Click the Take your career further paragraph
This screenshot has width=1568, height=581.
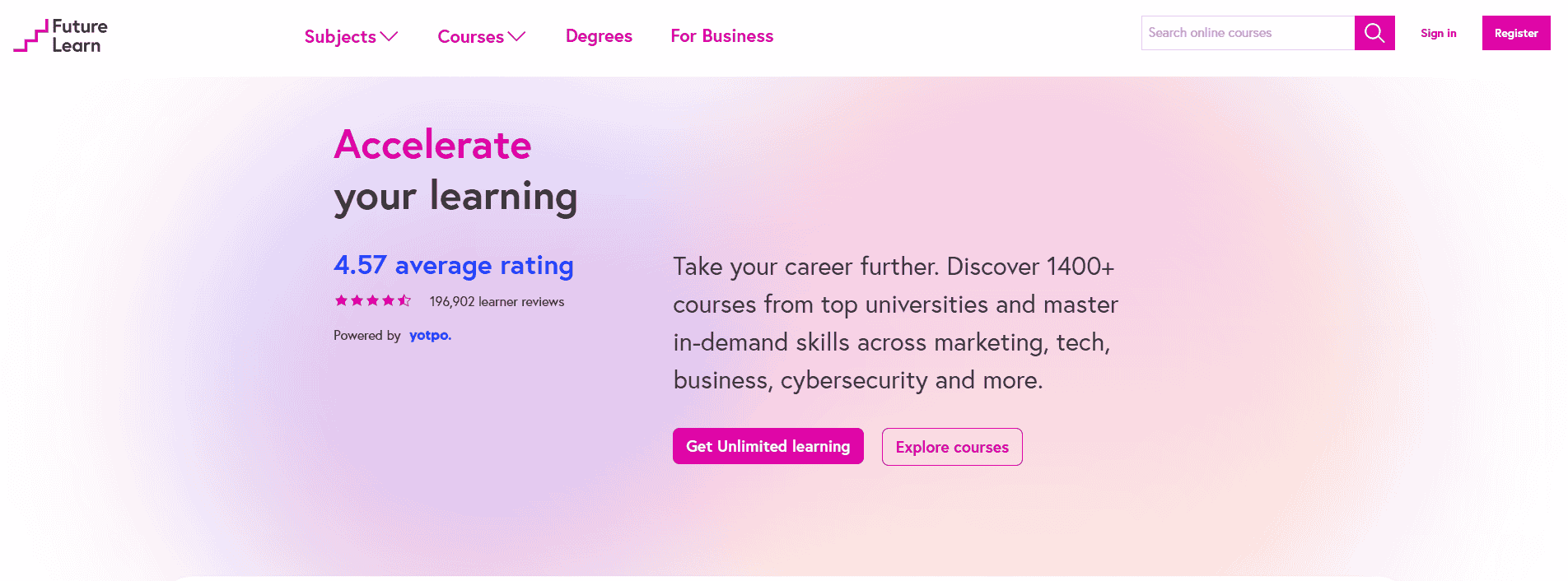point(895,323)
